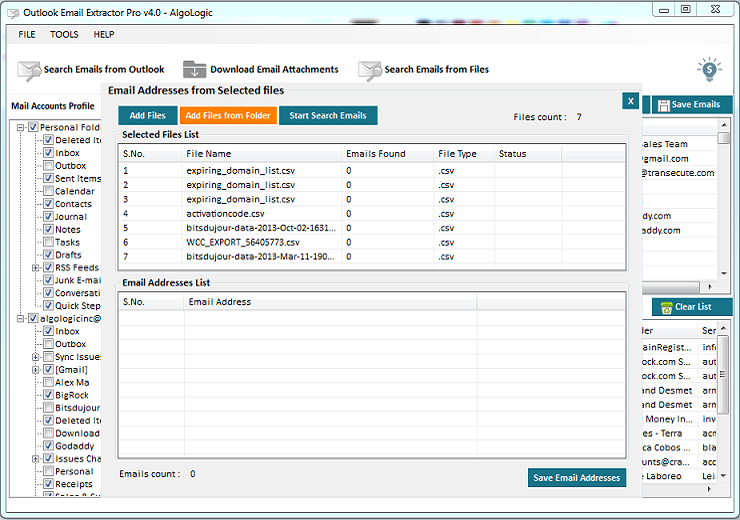Click the Search Emails from Outlook envelope icon
740x520 pixels.
point(29,70)
